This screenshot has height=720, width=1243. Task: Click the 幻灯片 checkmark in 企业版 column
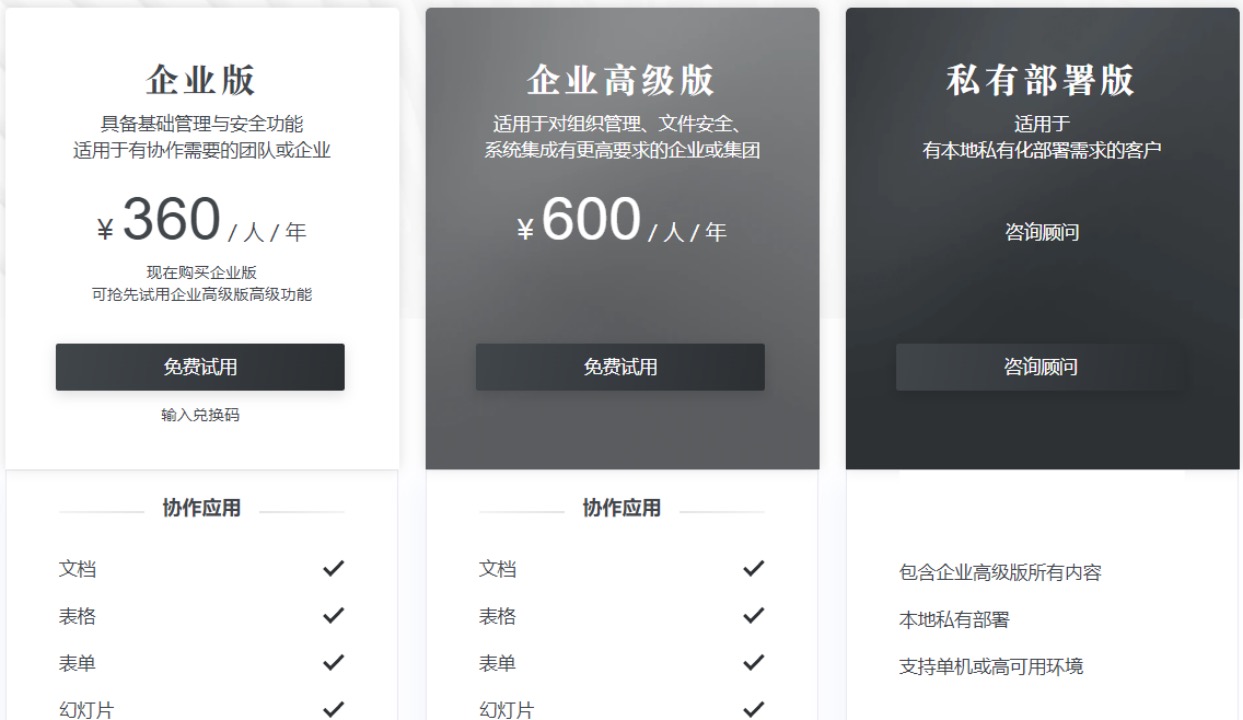[x=334, y=709]
